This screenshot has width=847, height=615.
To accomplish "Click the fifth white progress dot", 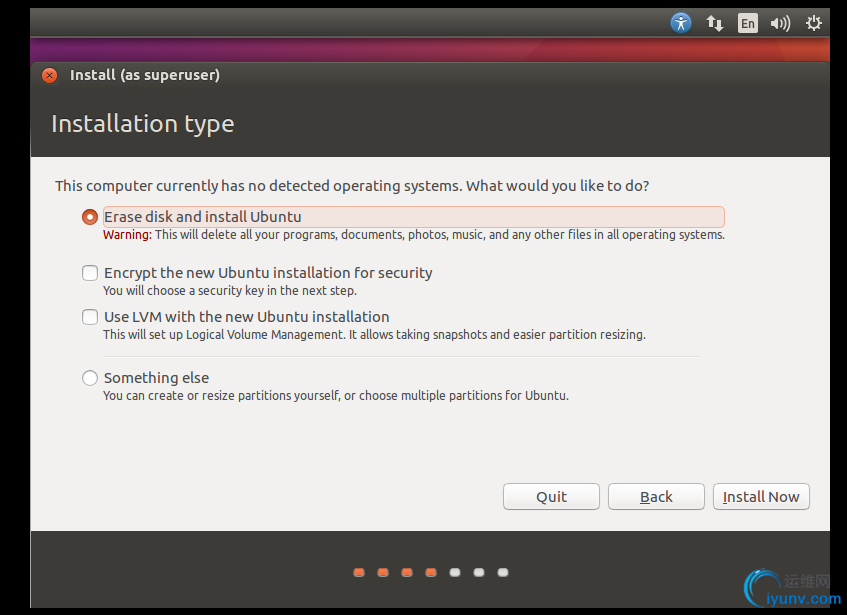I will click(455, 573).
